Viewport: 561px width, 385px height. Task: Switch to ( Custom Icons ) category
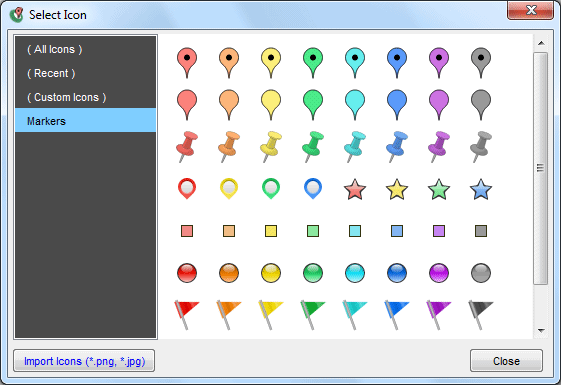pos(67,97)
